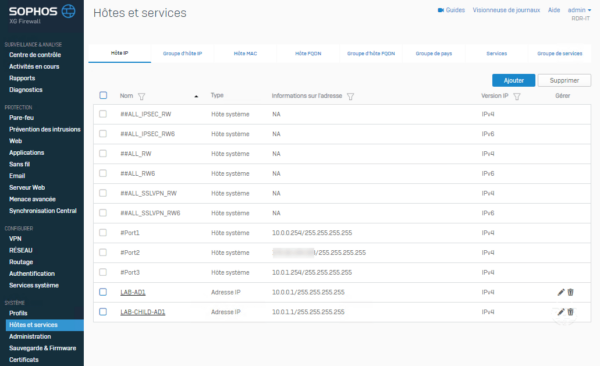Edit the LAB-CHILD-AD1 host with pencil icon
The image size is (600, 366).
pos(561,312)
